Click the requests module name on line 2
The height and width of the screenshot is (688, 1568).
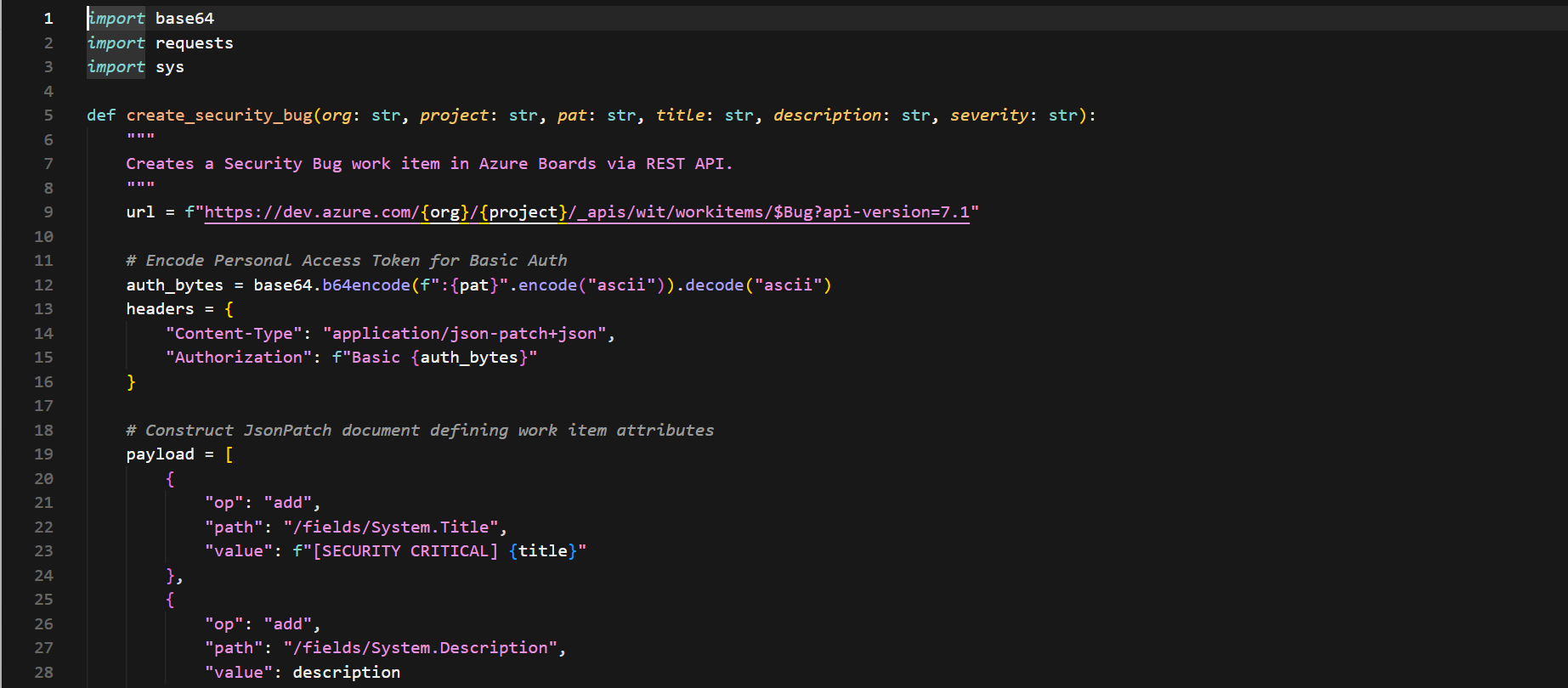tap(194, 43)
